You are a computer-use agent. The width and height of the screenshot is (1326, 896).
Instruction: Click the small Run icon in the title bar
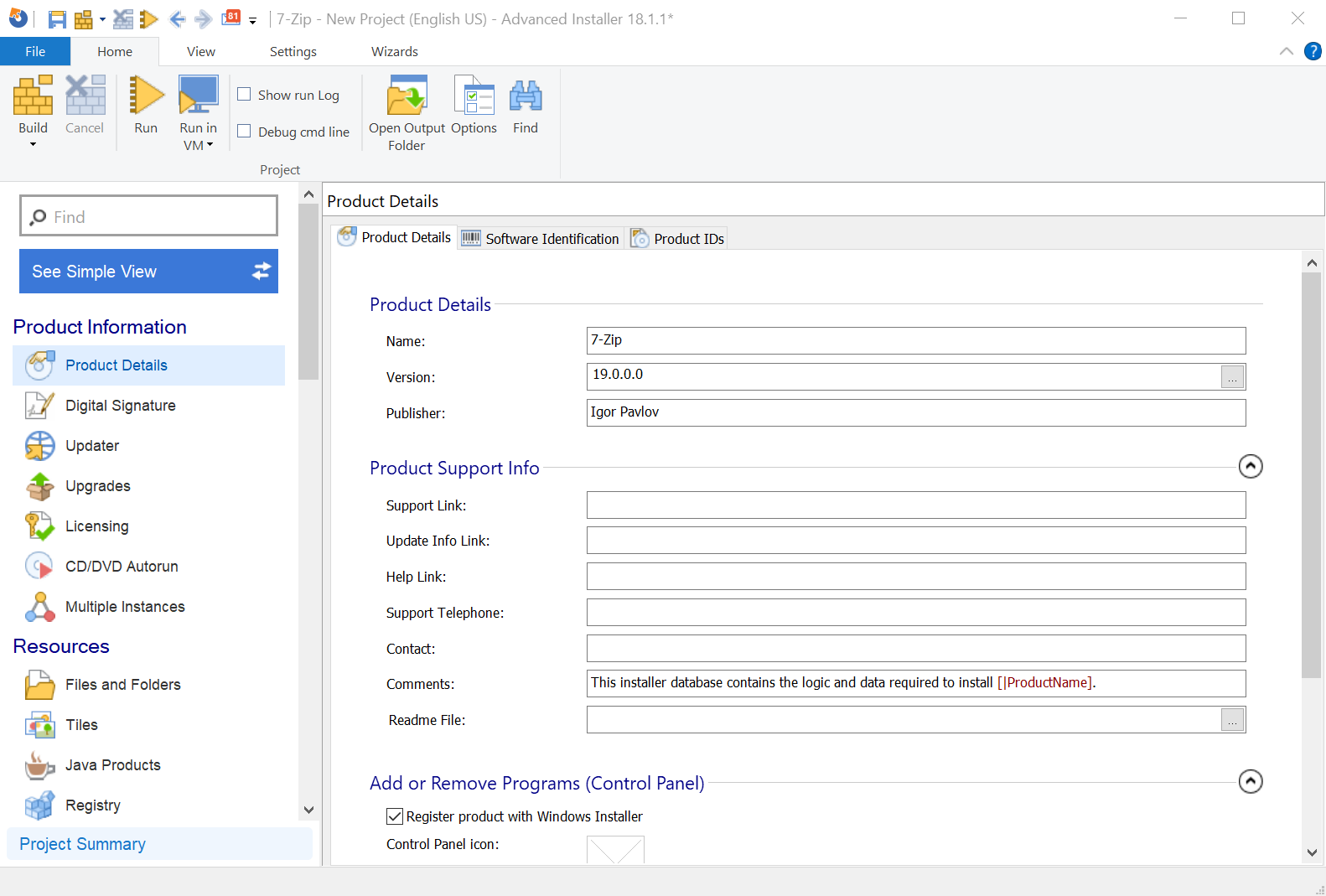pos(149,19)
